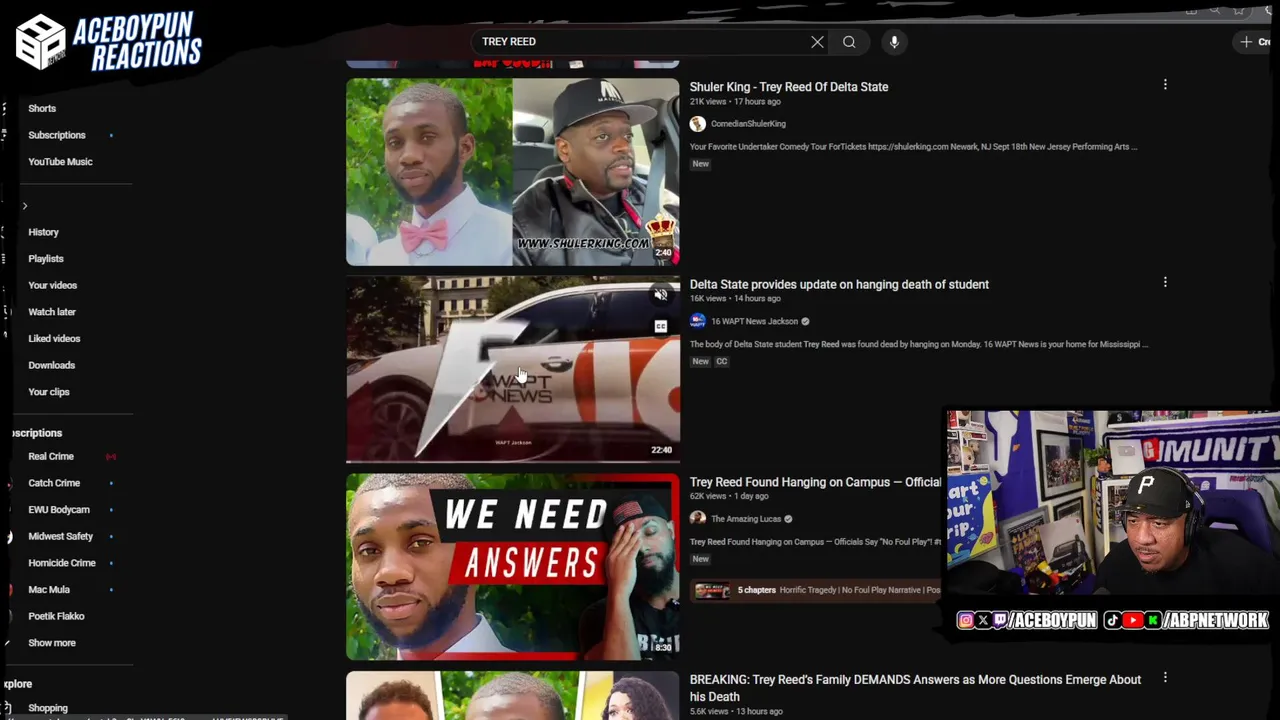This screenshot has height=720, width=1280.
Task: Start voice search with microphone icon
Action: click(x=894, y=42)
